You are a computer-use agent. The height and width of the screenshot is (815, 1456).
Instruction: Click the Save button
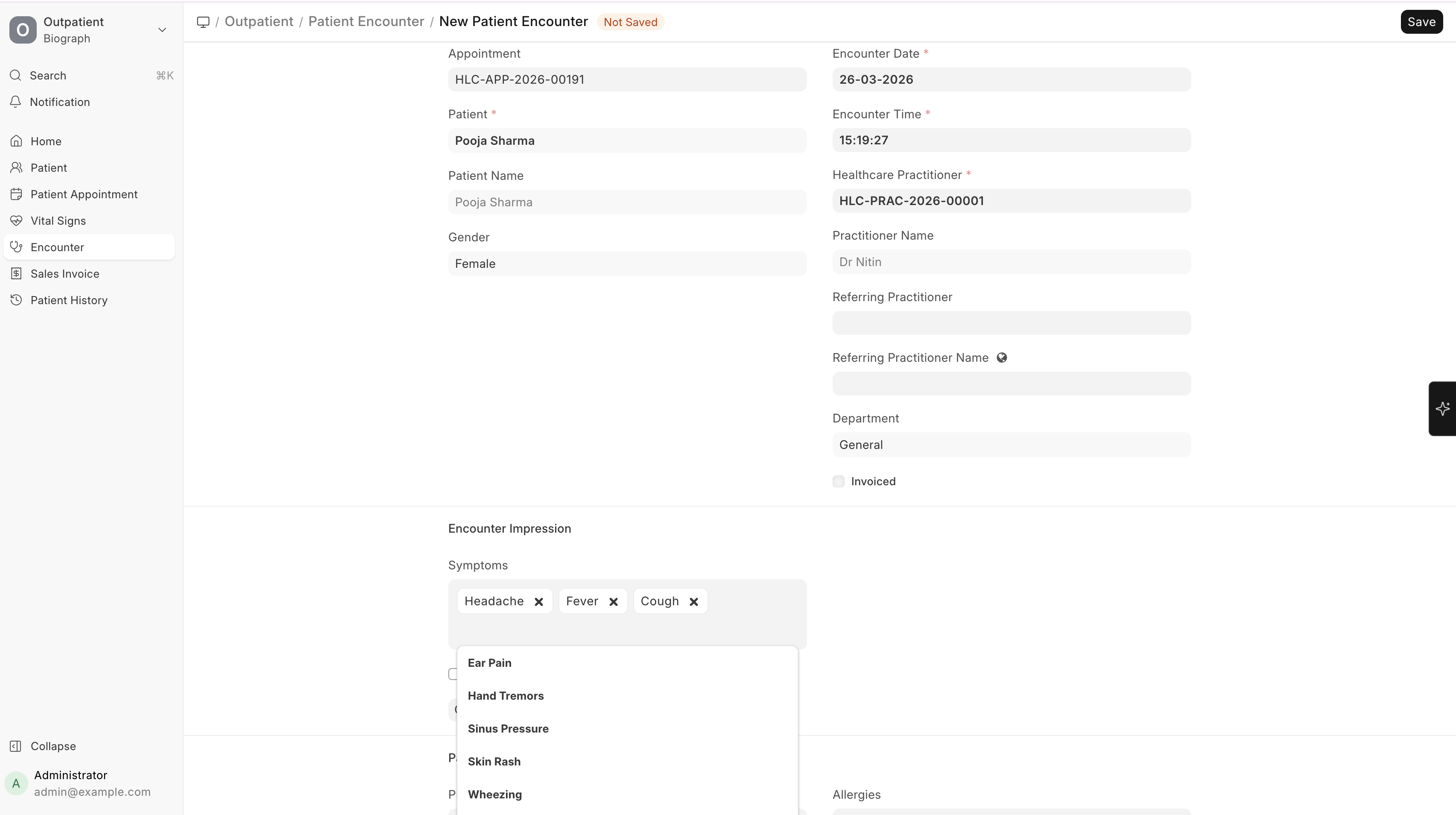1421,22
